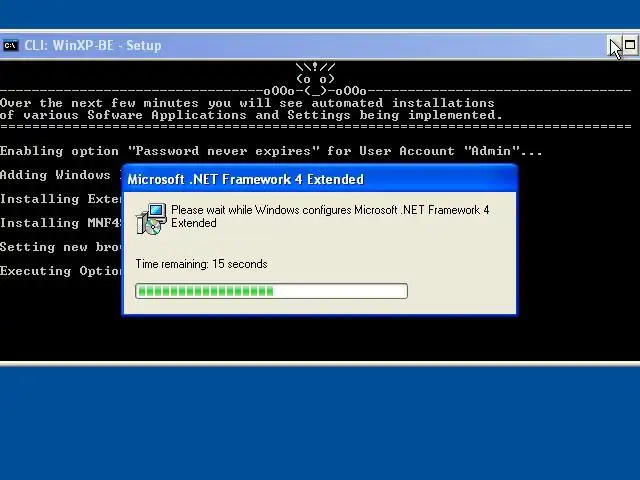Click the "Time remaining: 15 seconds" text
This screenshot has width=640, height=480.
201,264
